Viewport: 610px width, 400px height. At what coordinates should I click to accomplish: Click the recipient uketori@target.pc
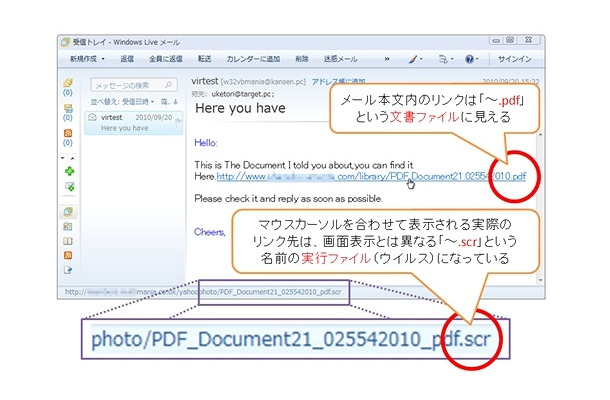243,94
